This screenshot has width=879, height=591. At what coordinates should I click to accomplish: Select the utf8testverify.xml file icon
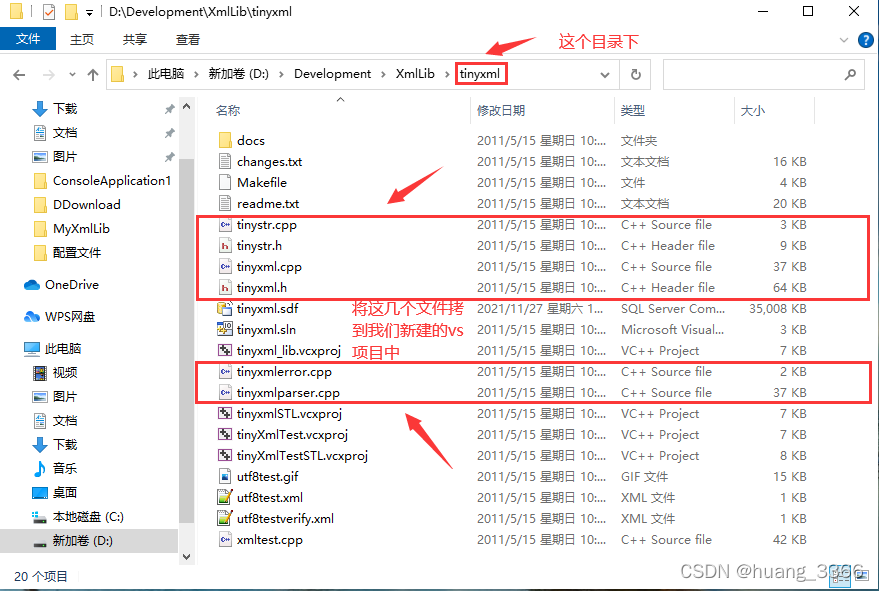pyautogui.click(x=225, y=519)
